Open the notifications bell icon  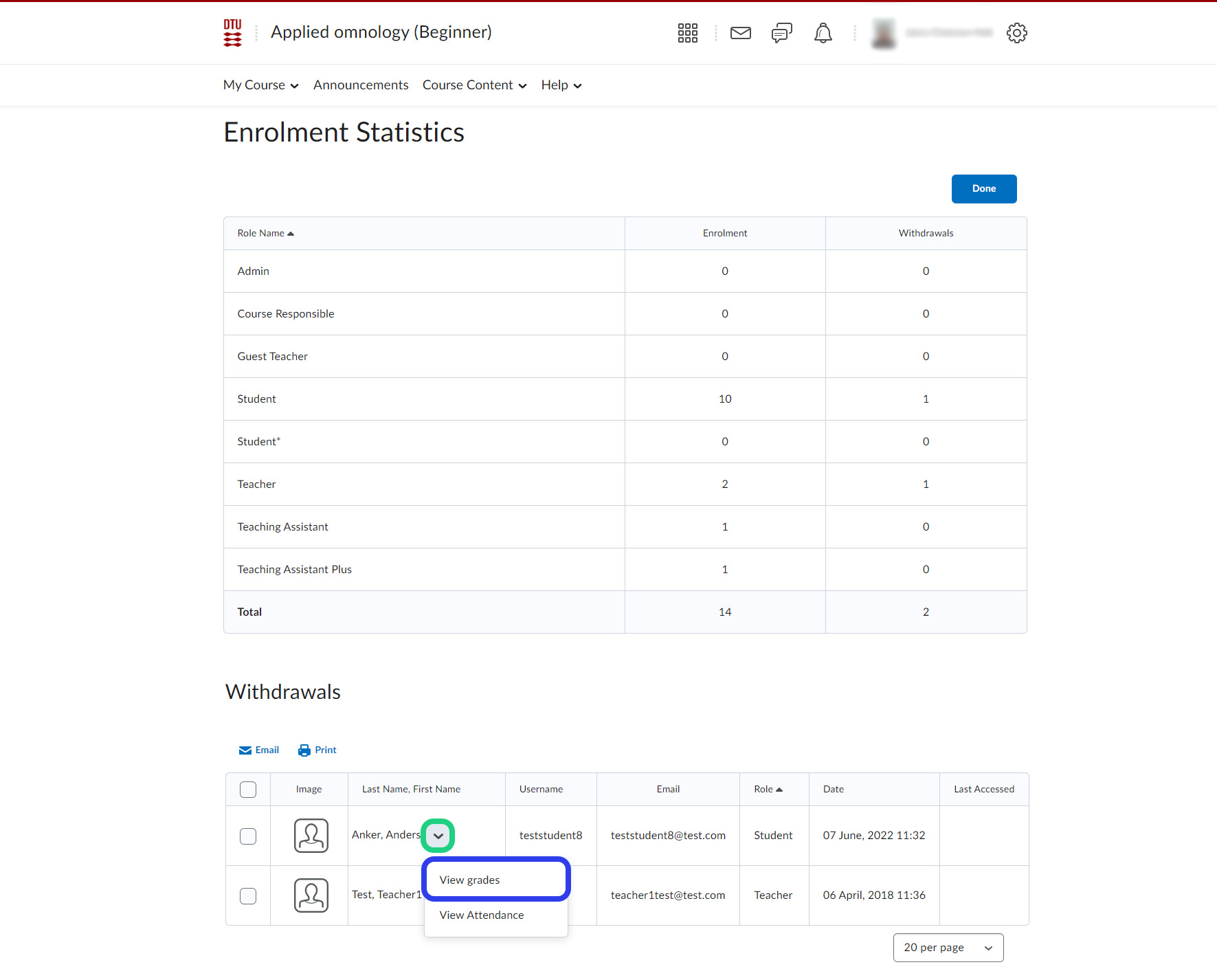[823, 33]
